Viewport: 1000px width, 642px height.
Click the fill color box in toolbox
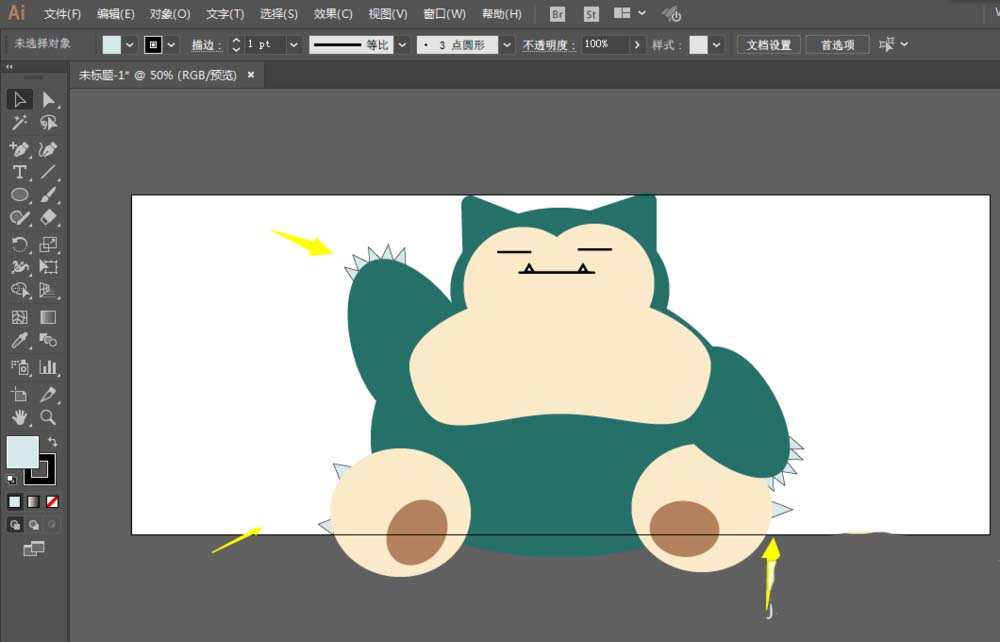22,452
